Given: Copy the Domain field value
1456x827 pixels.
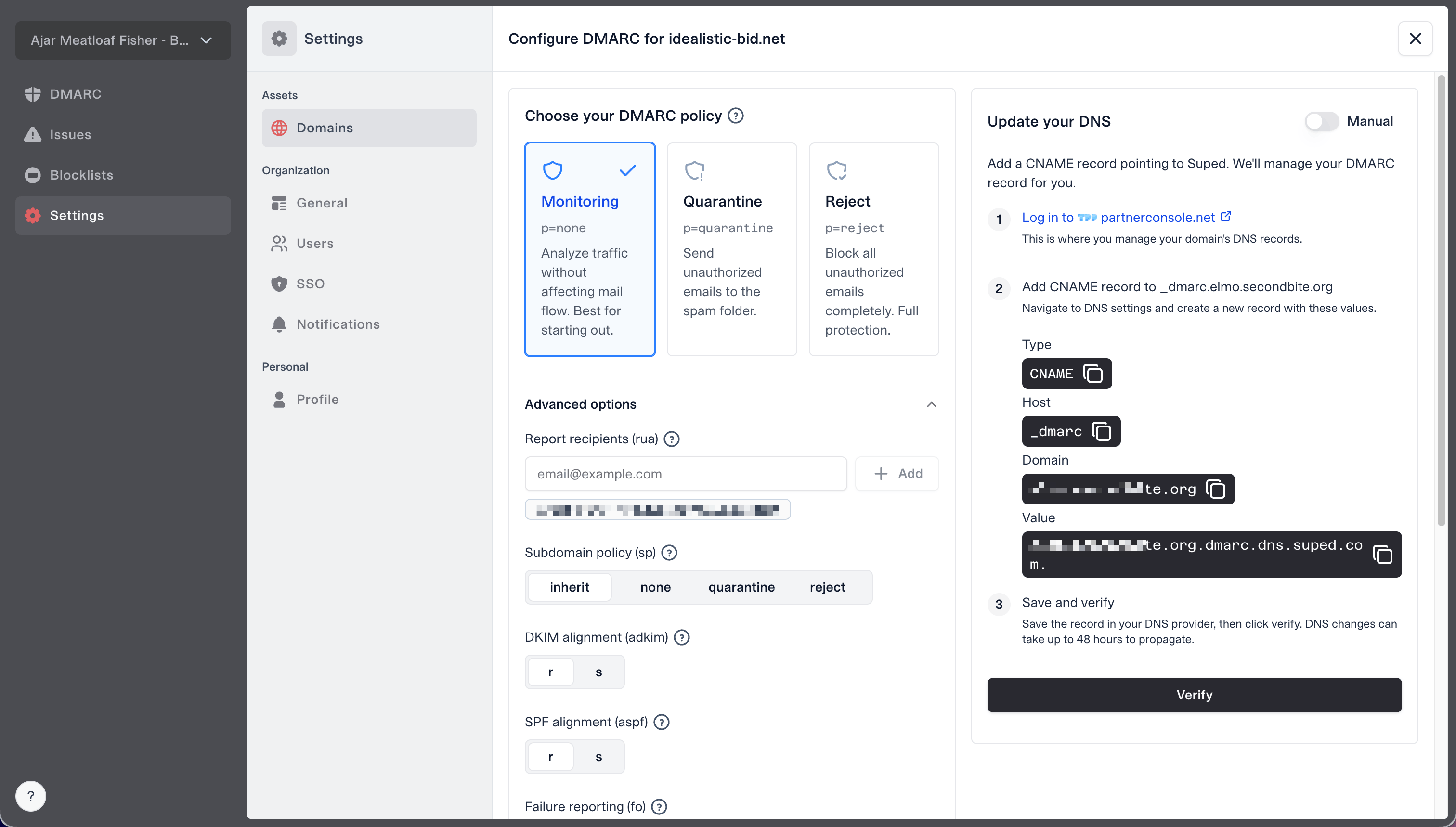Looking at the screenshot, I should point(1215,489).
